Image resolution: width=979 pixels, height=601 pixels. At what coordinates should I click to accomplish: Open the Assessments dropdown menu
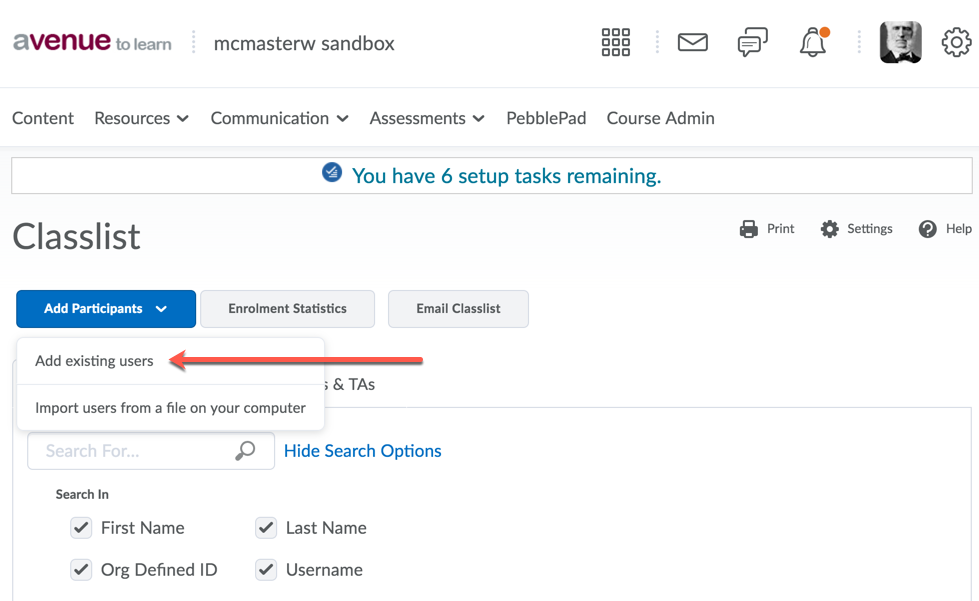click(427, 118)
